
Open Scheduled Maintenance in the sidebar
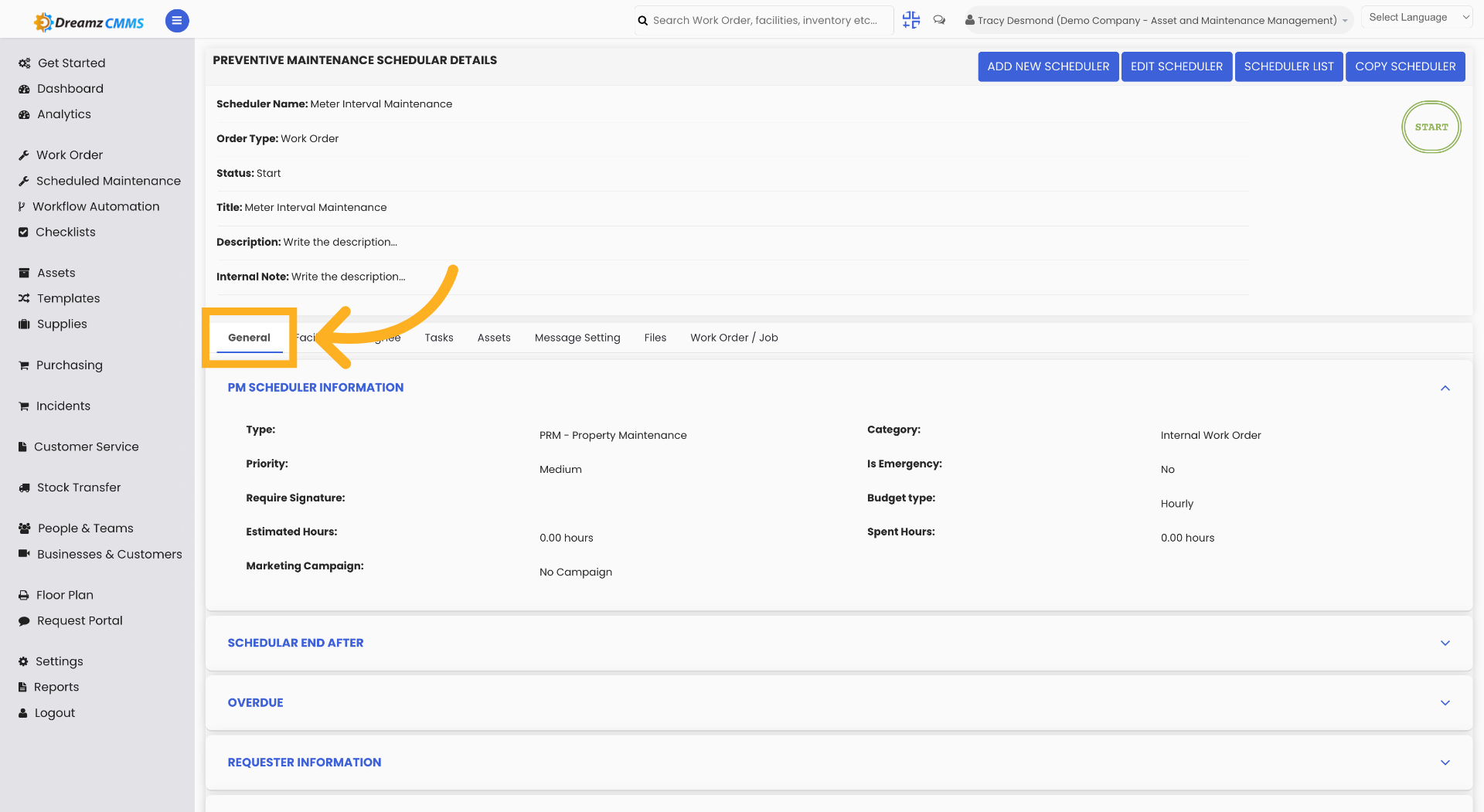click(108, 181)
